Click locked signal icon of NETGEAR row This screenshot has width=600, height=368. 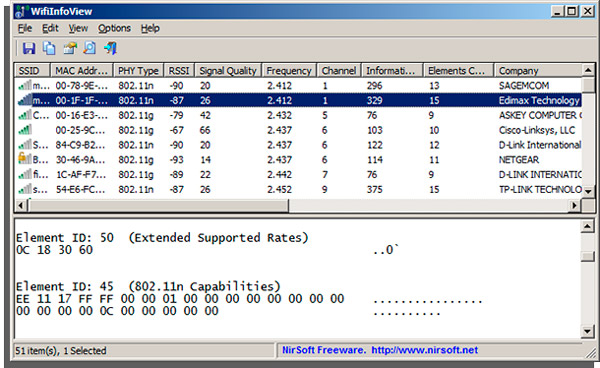(25, 159)
